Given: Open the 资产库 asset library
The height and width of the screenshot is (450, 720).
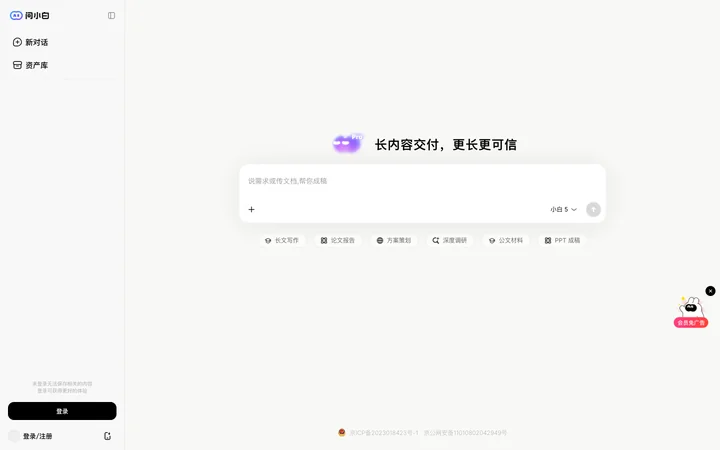Looking at the screenshot, I should (x=30, y=65).
